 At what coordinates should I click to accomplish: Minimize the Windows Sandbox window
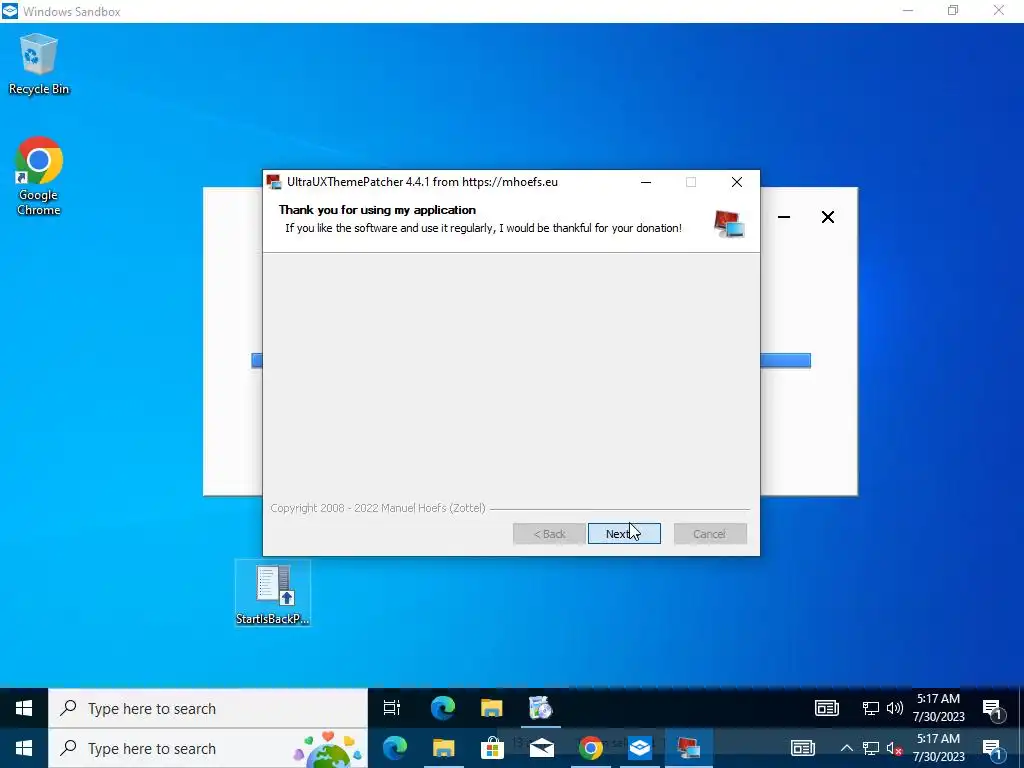[908, 10]
